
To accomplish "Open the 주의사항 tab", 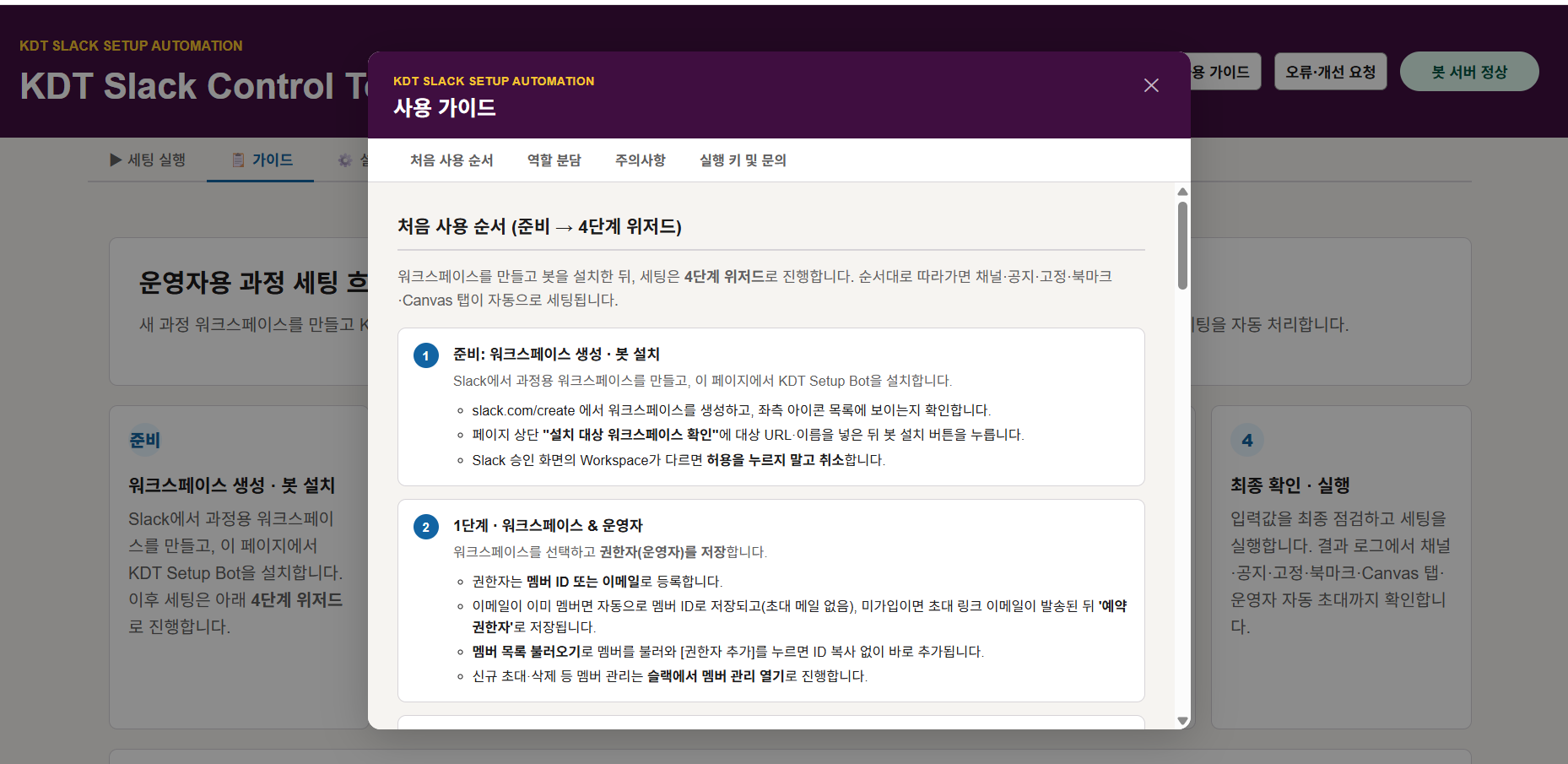I will 641,160.
